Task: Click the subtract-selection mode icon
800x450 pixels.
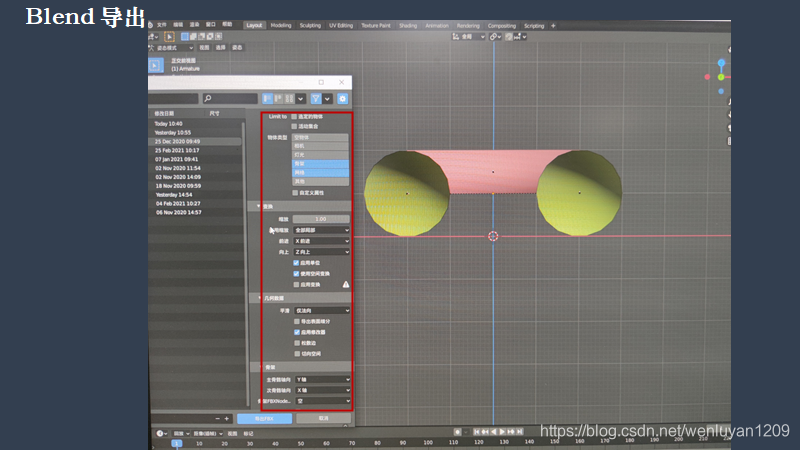Action: [202, 37]
